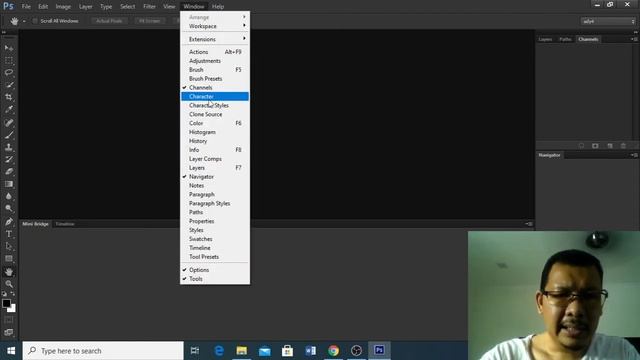This screenshot has width=640, height=360.
Task: Select the Pen tool
Action: (x=9, y=222)
